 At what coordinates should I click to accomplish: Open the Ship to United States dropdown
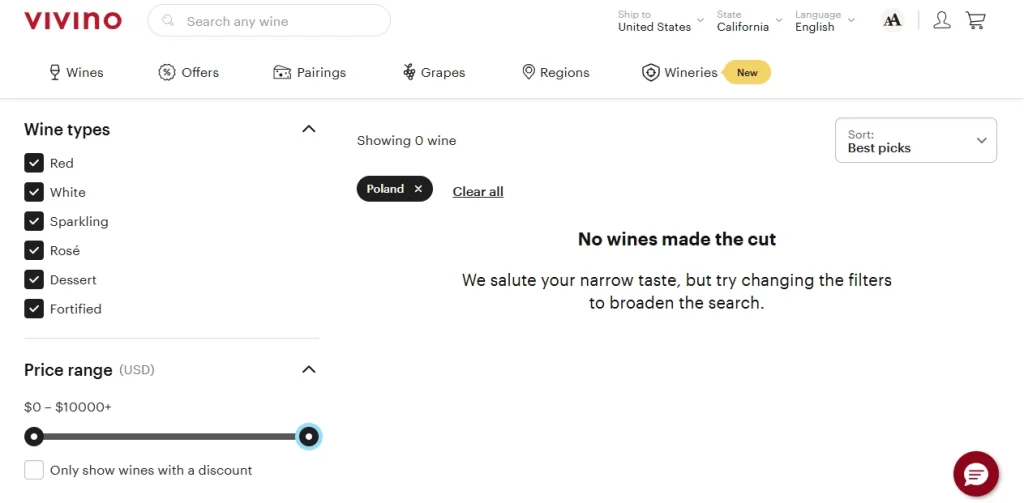(x=661, y=21)
